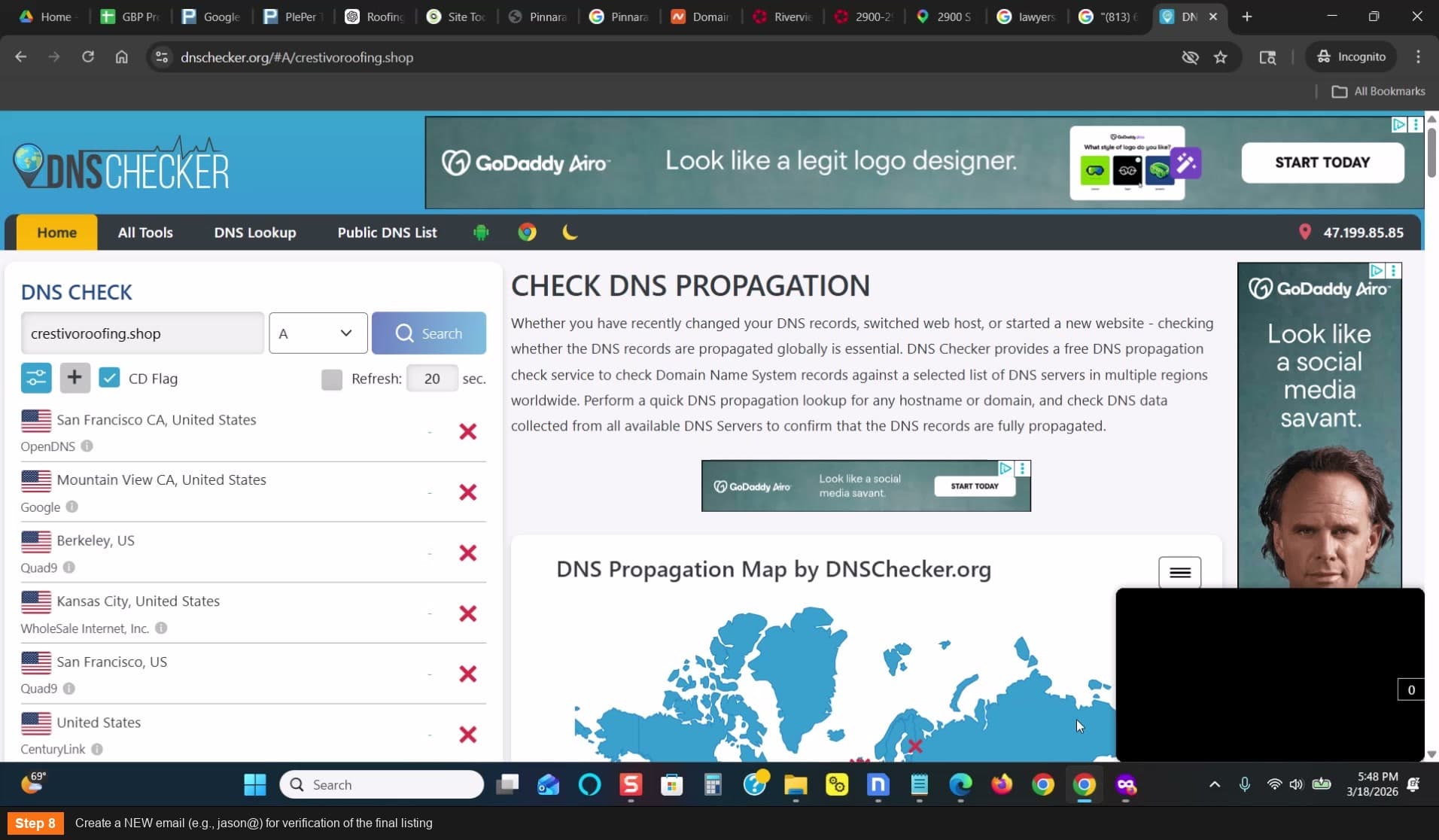Viewport: 1439px width, 840px height.
Task: Toggle the CD Flag checkbox
Action: [109, 378]
